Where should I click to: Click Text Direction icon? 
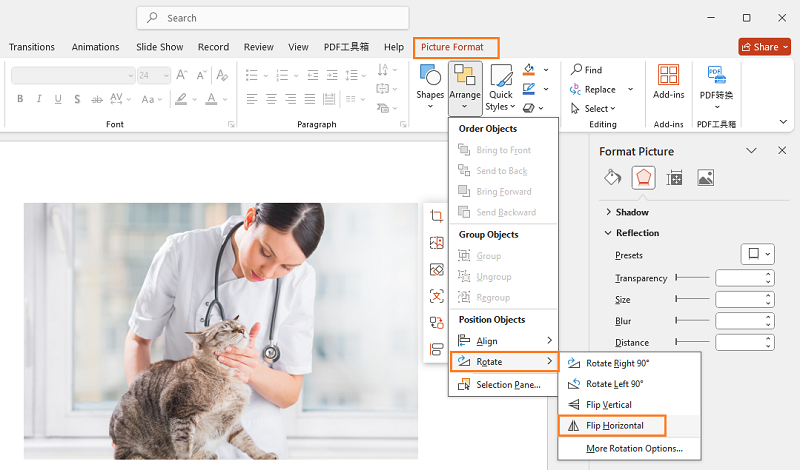tap(383, 70)
